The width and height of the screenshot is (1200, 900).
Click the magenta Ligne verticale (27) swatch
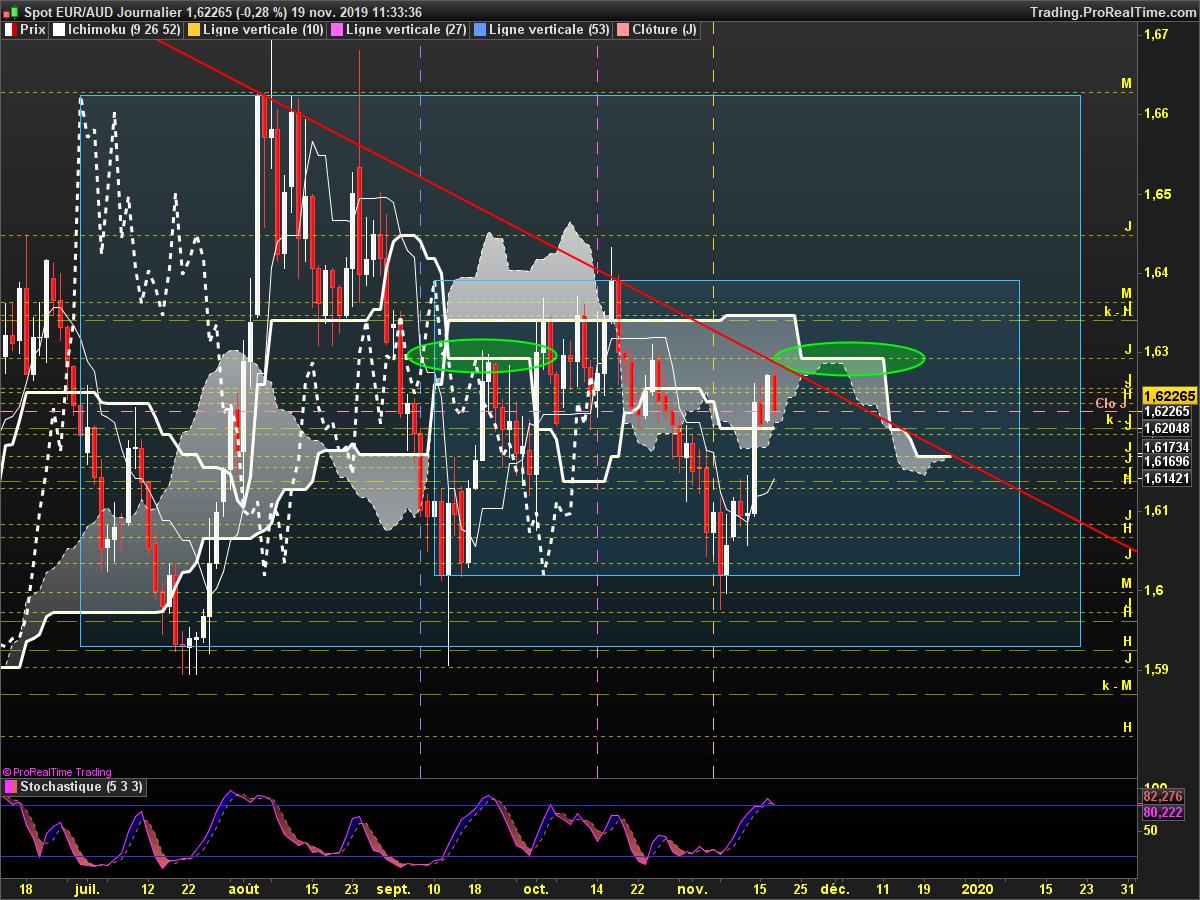[336, 30]
